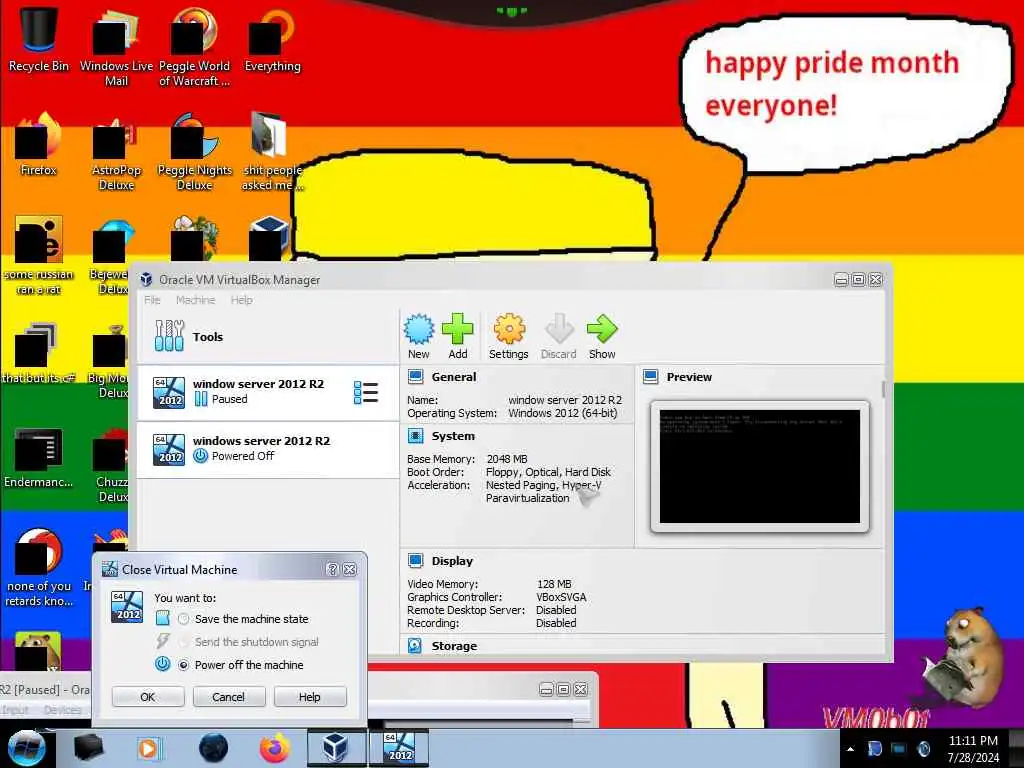Image resolution: width=1024 pixels, height=768 pixels.
Task: Open the machine tools list menu icon
Action: point(366,392)
